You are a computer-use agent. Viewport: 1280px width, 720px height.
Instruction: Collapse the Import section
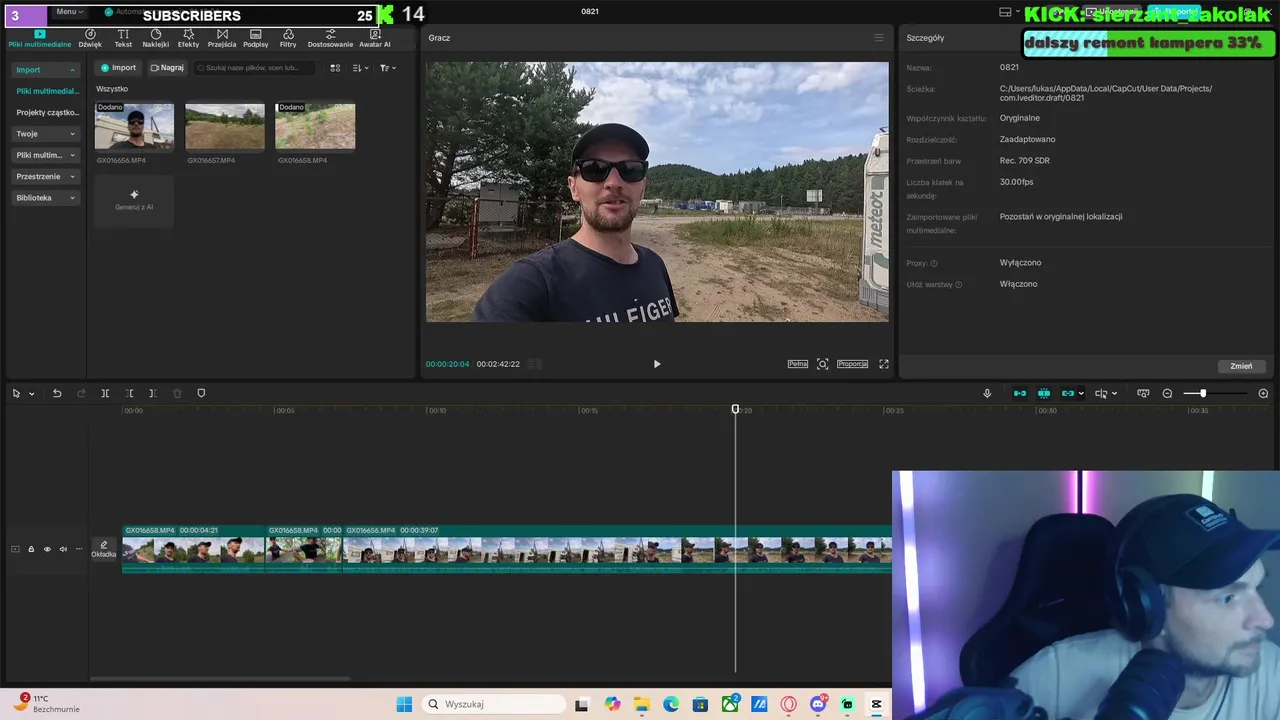point(45,70)
